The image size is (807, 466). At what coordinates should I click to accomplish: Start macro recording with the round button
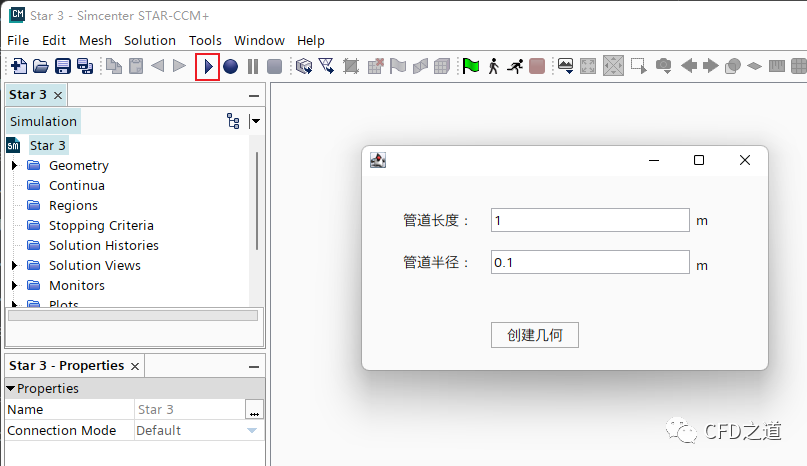(231, 66)
